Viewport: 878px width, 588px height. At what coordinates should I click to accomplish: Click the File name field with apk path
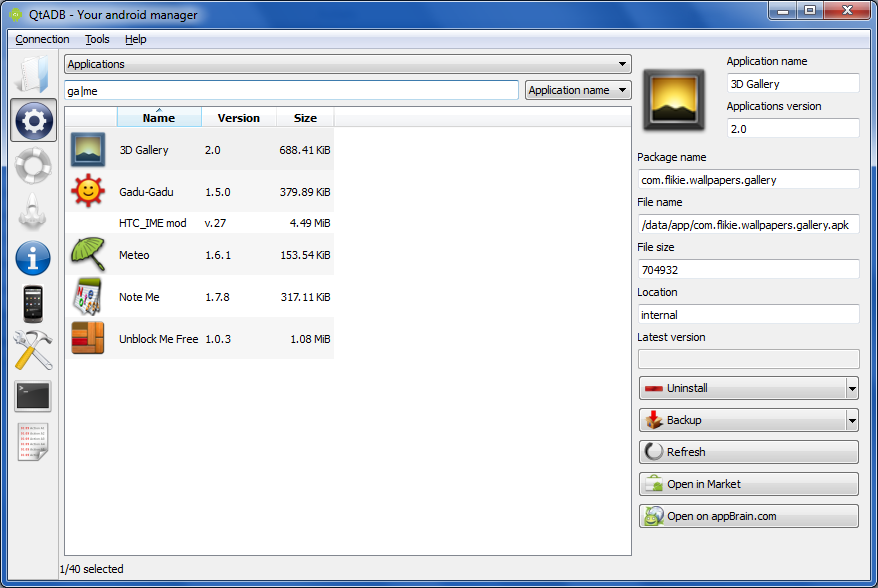tap(749, 225)
